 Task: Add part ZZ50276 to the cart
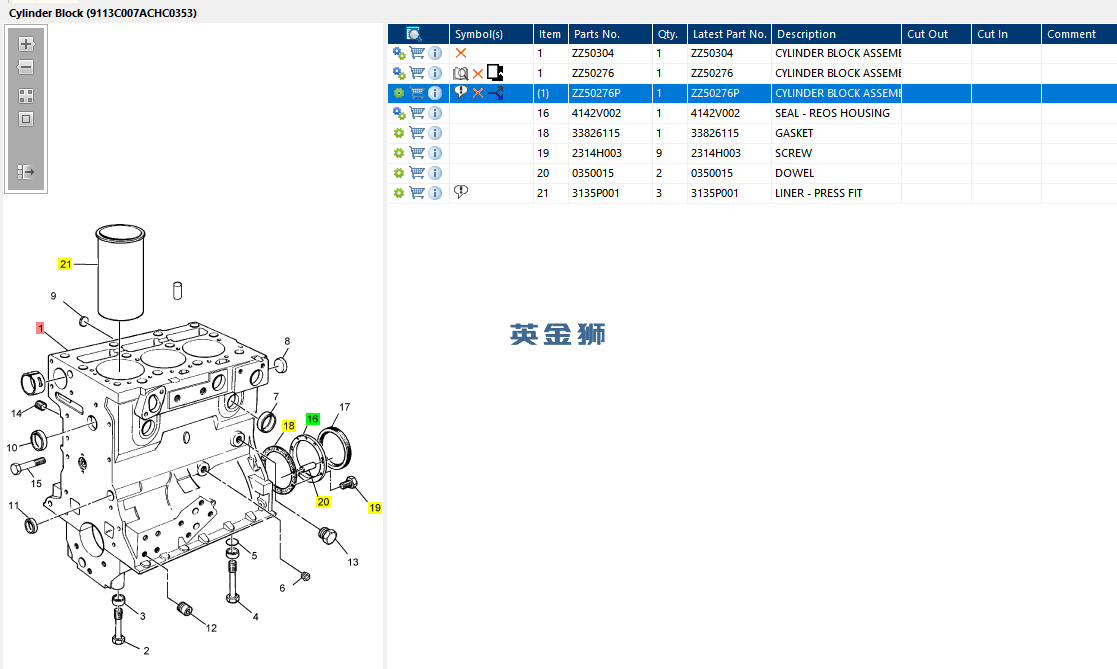click(417, 73)
